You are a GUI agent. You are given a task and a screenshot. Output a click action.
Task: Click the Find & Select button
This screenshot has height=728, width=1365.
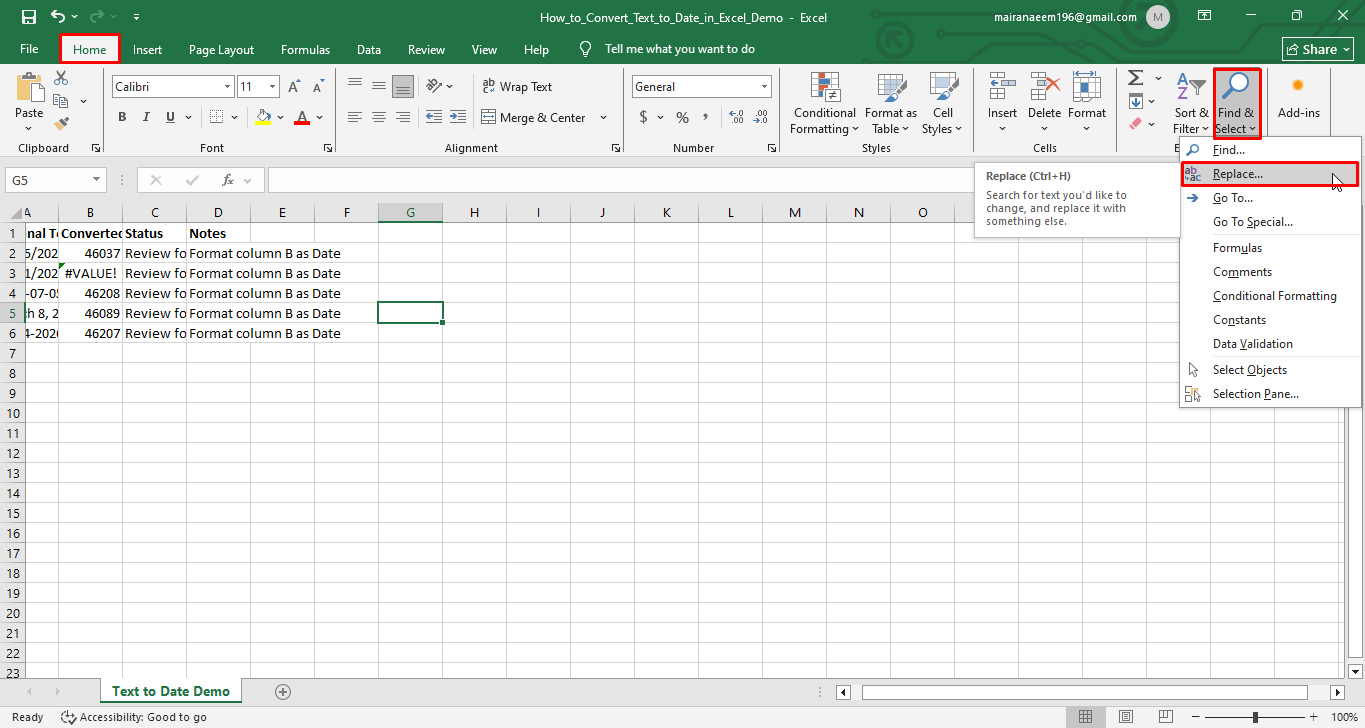[x=1236, y=103]
